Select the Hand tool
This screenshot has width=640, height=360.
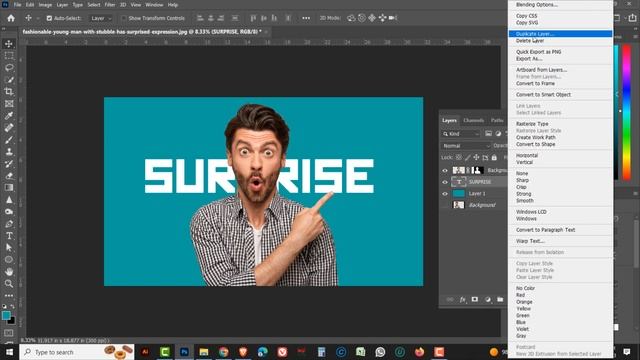[x=9, y=271]
